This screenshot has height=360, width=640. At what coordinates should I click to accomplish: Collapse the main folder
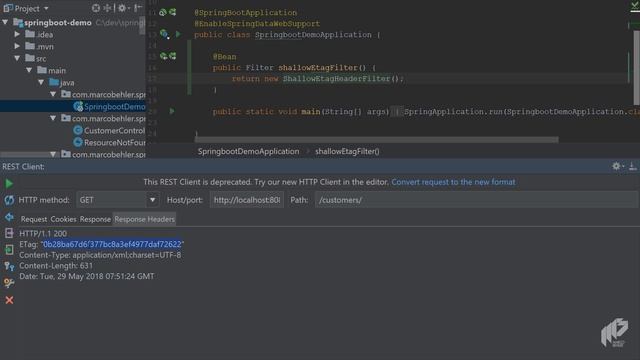(x=29, y=70)
